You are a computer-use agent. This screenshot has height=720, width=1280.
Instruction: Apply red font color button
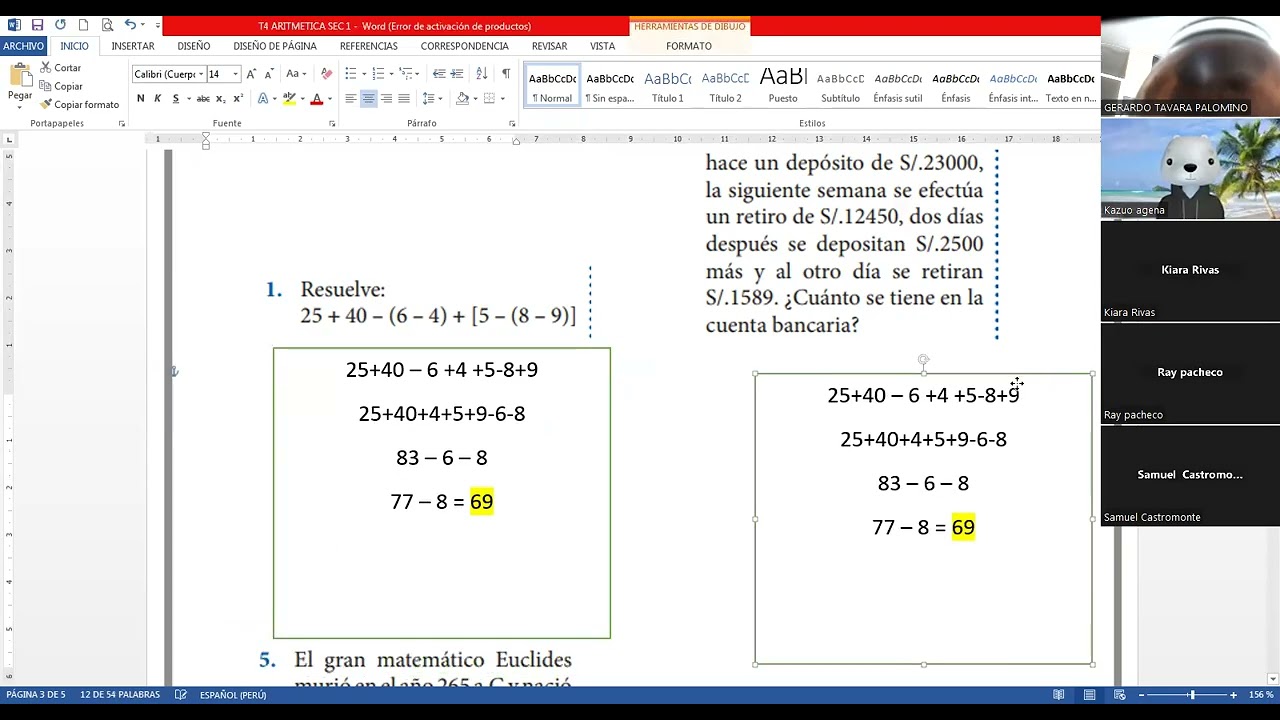[316, 98]
